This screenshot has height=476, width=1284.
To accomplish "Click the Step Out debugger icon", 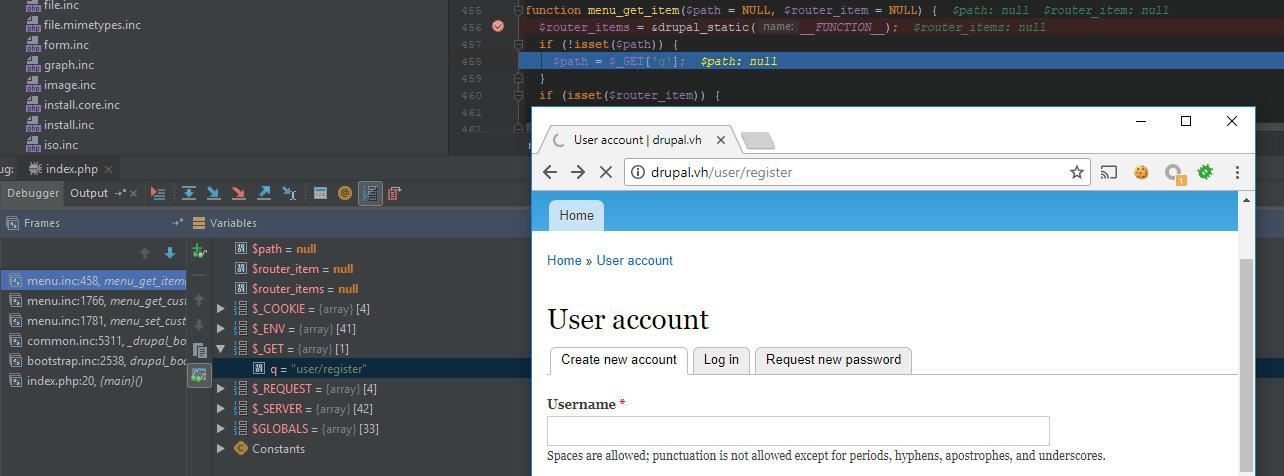I will (264, 193).
